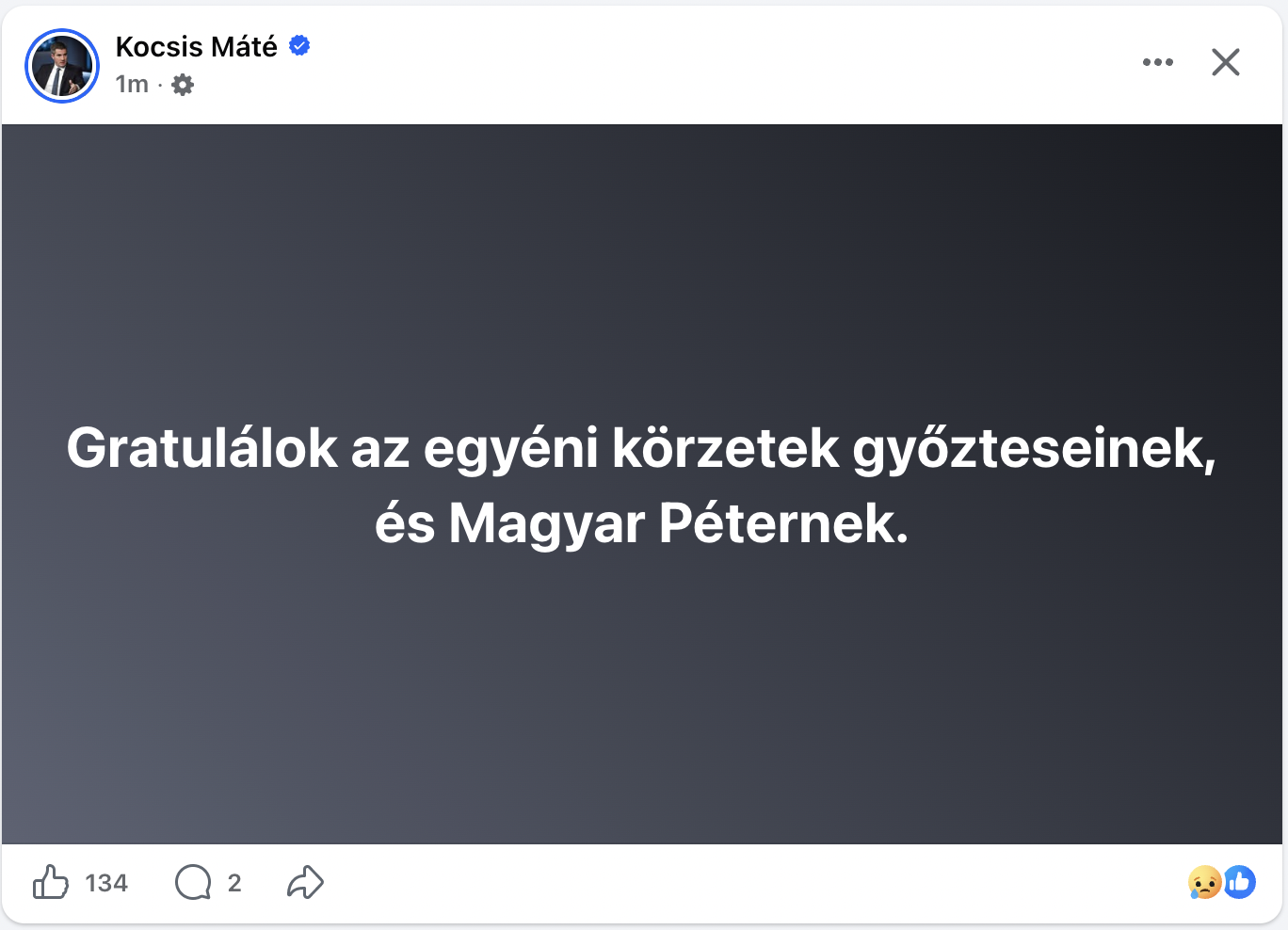Click the crying sad reaction emoji
Image resolution: width=1288 pixels, height=930 pixels.
tap(1204, 883)
